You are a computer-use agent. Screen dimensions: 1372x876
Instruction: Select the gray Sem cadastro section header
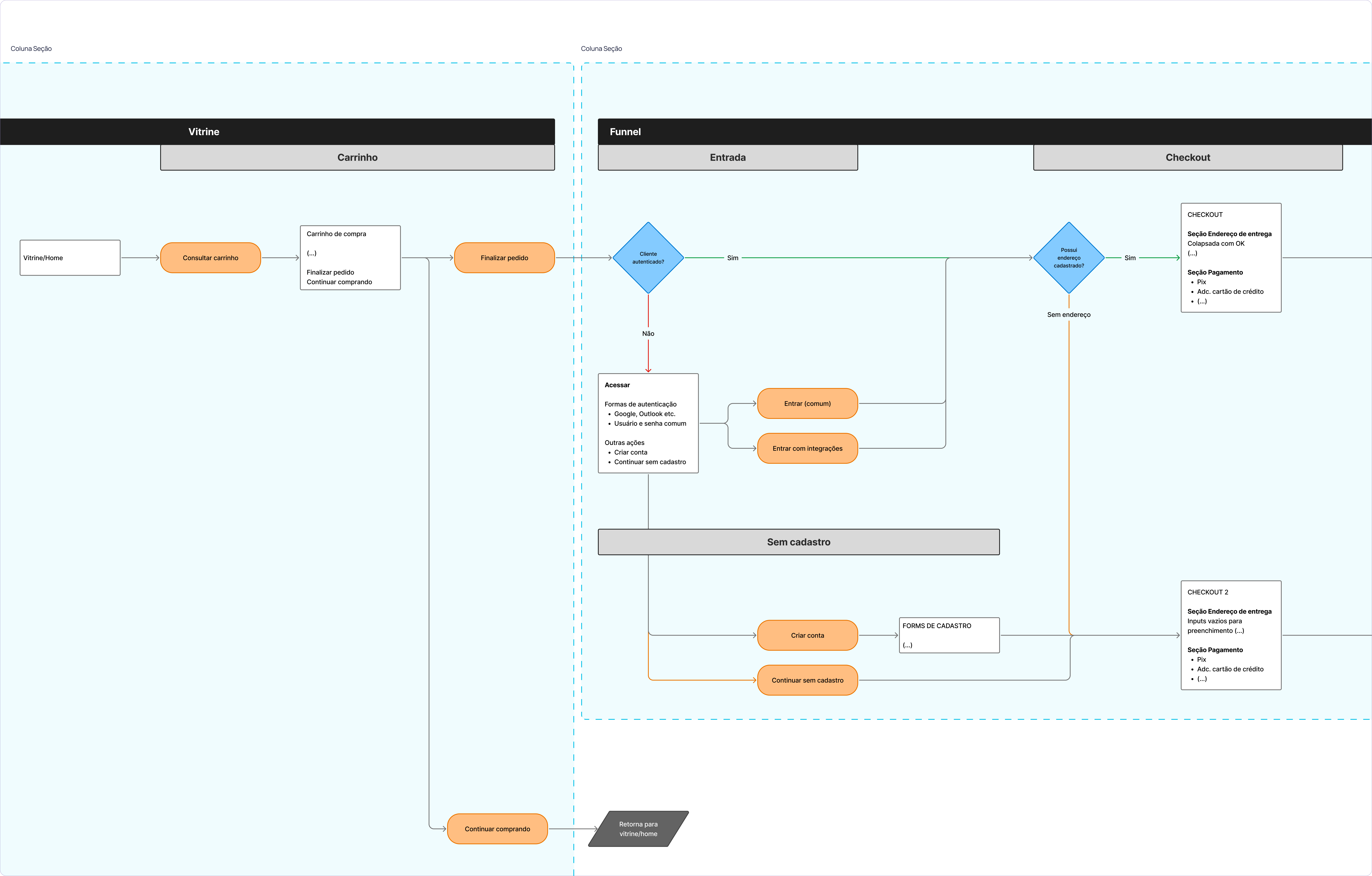799,542
